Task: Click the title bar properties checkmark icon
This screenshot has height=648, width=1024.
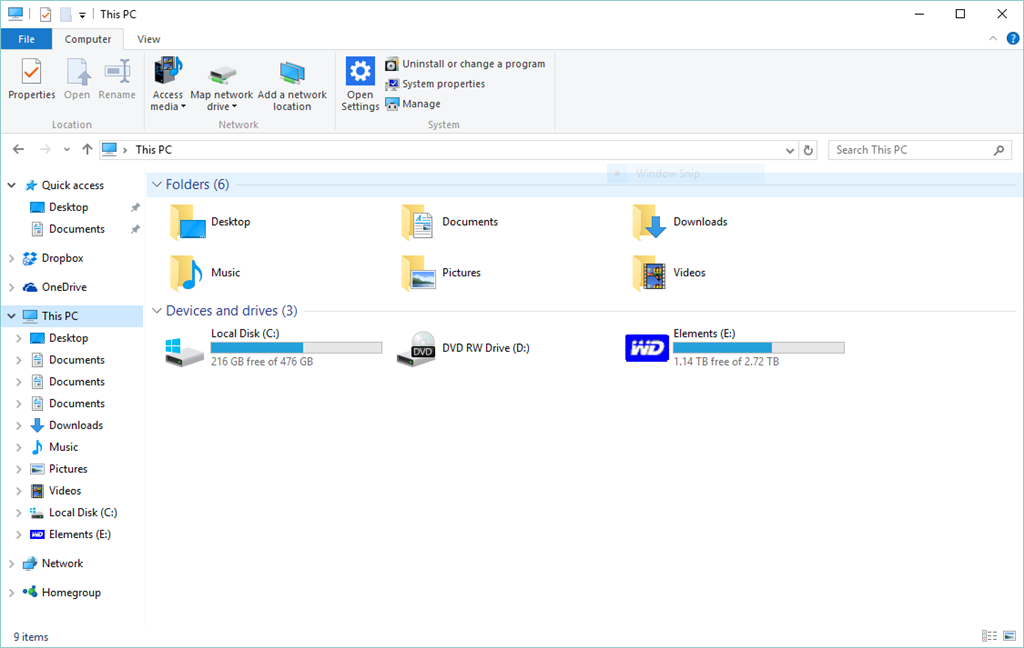Action: (45, 14)
